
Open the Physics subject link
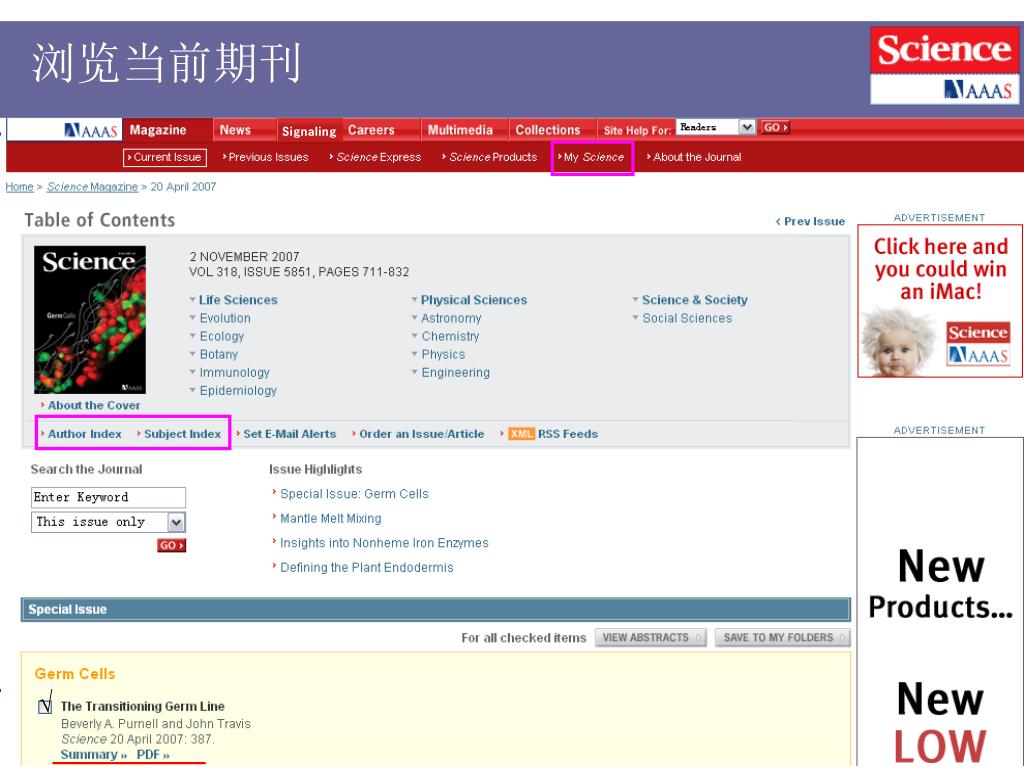443,354
